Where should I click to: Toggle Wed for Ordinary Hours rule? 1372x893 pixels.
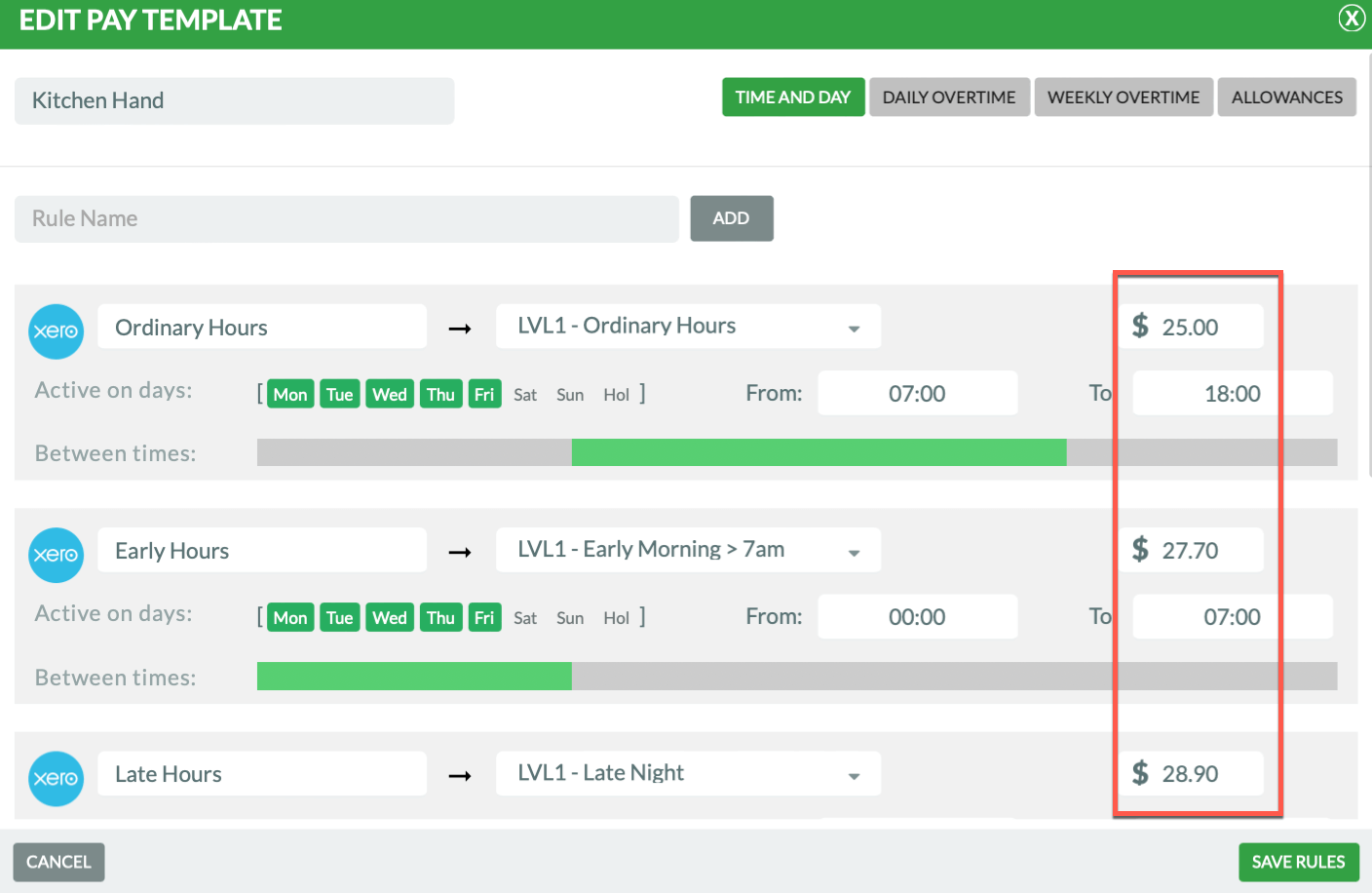pyautogui.click(x=390, y=394)
